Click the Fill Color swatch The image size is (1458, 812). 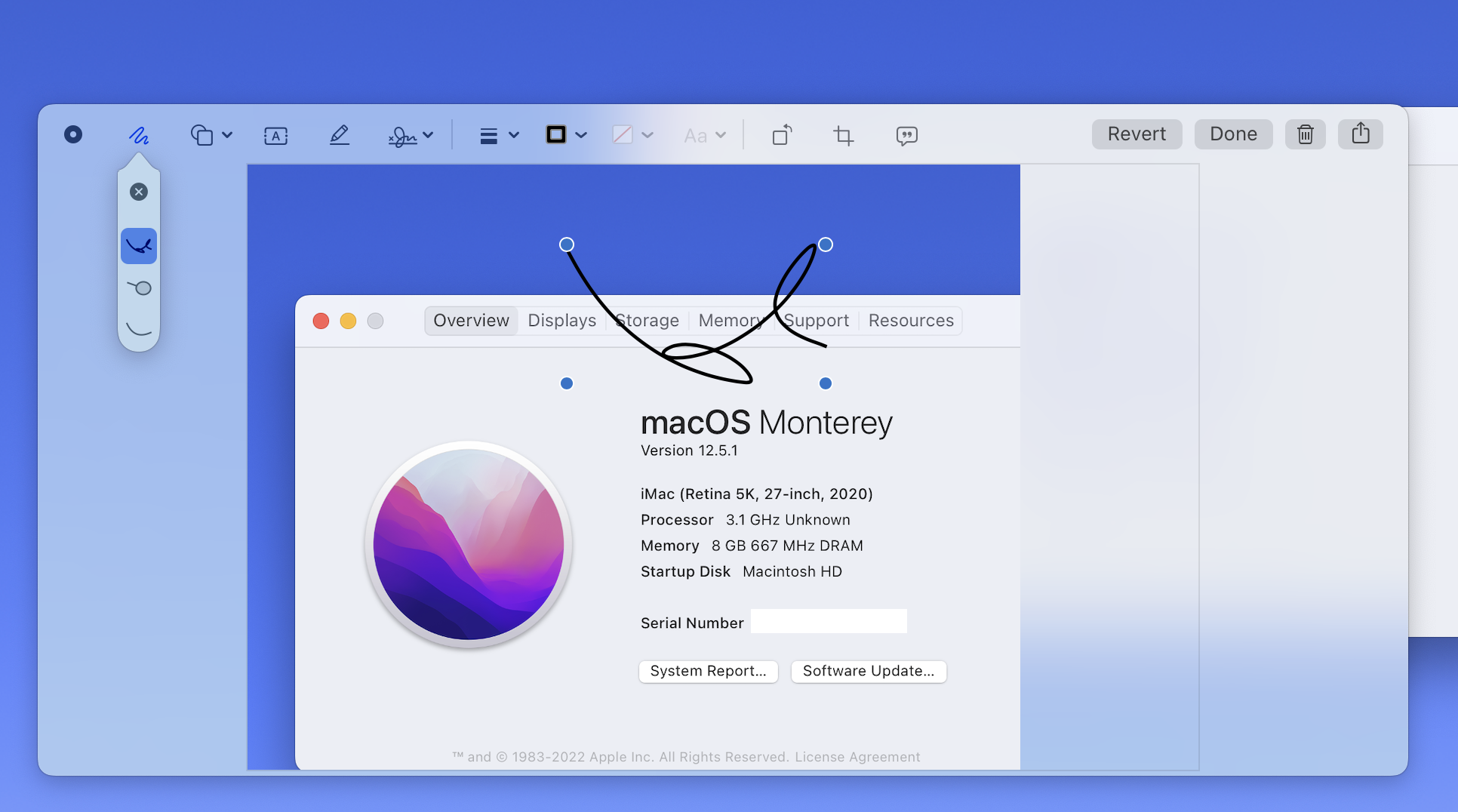tap(623, 134)
